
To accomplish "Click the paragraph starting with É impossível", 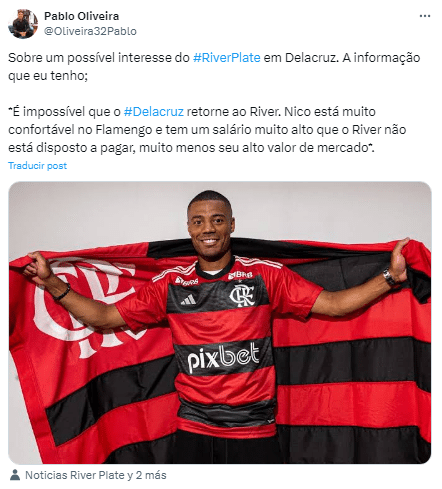I will tap(207, 129).
